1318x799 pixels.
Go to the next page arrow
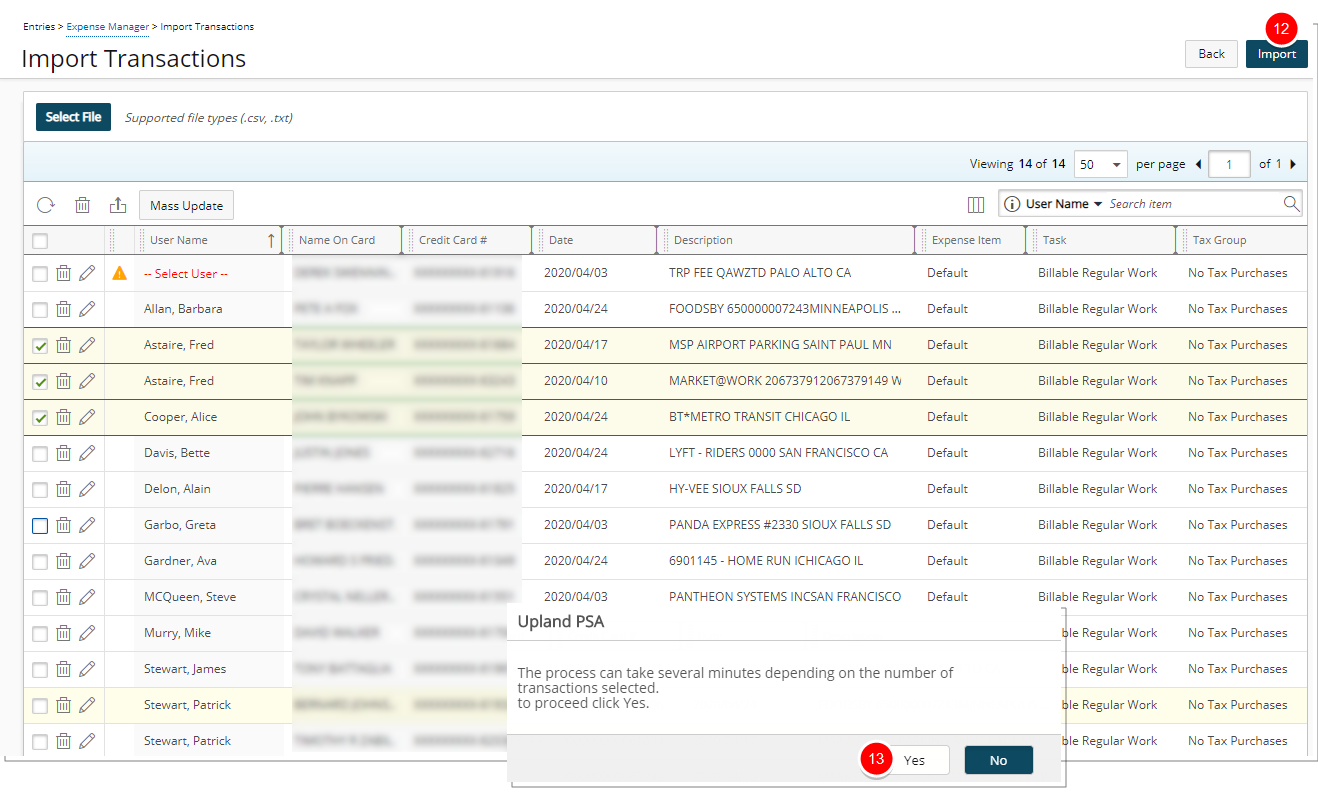pos(1293,164)
